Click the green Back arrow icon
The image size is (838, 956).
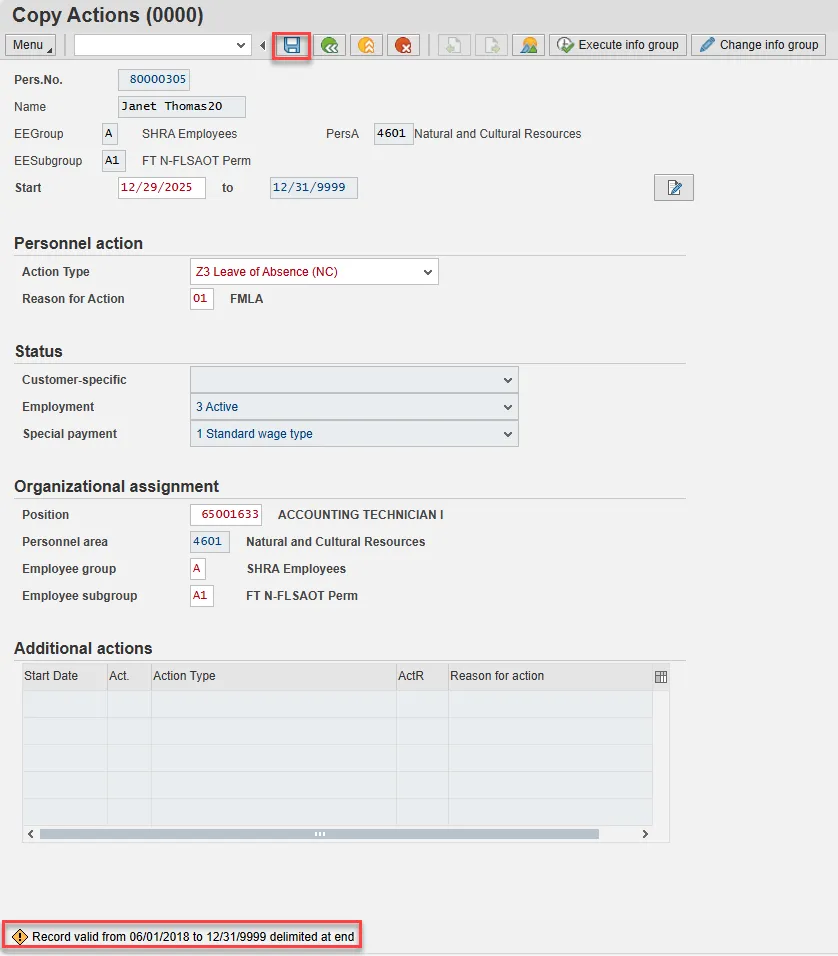pyautogui.click(x=329, y=45)
